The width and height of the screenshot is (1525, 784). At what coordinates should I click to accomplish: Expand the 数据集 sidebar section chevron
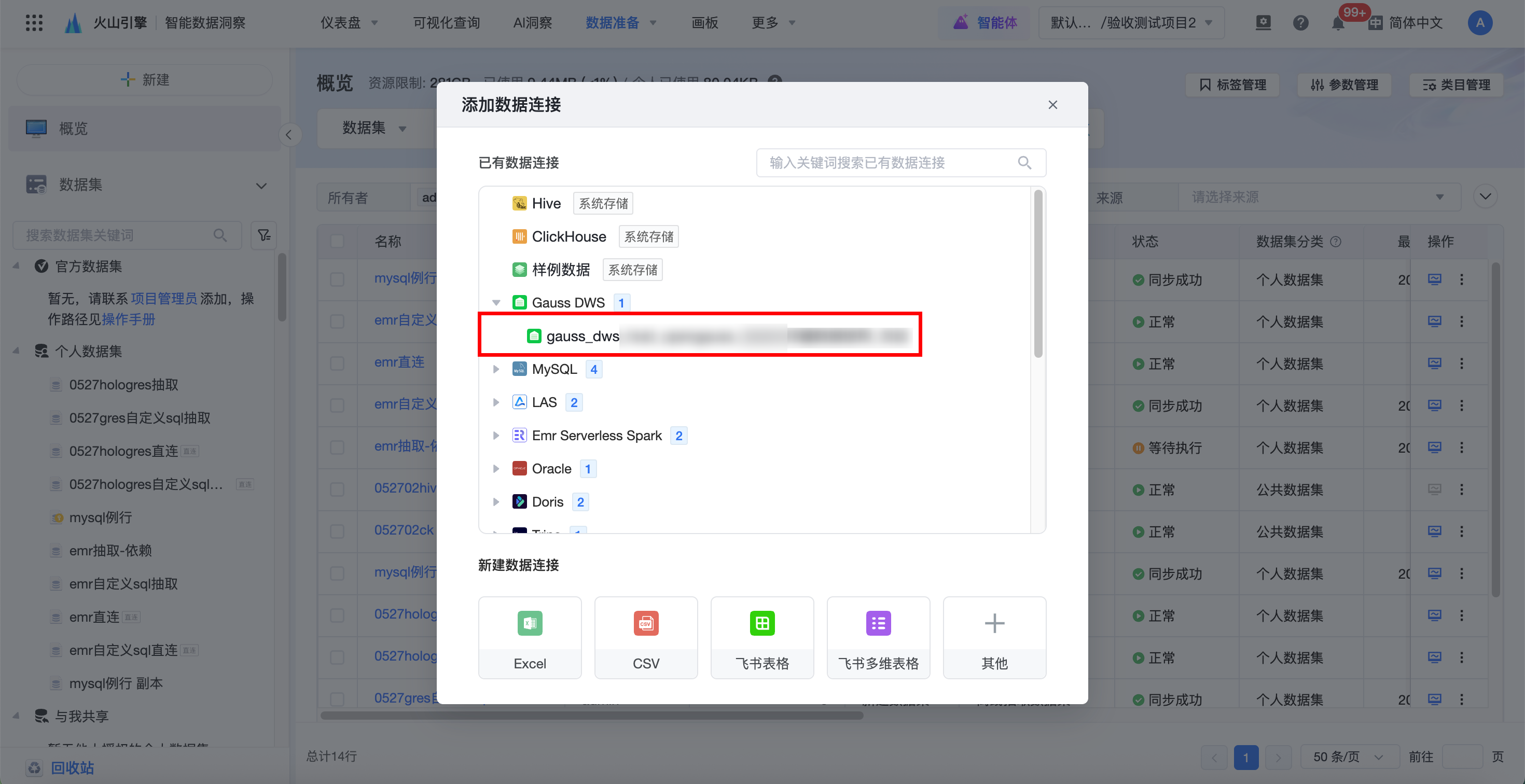(x=261, y=185)
